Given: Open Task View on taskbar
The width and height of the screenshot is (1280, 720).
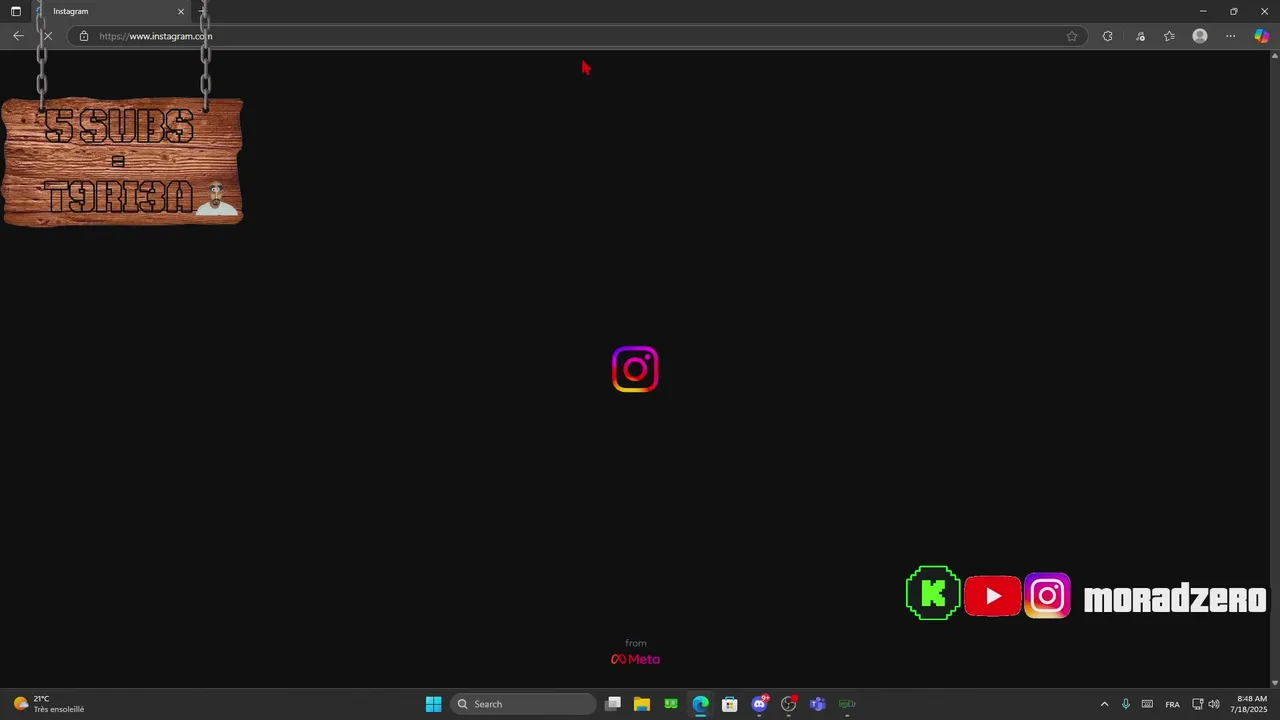Looking at the screenshot, I should click(x=613, y=704).
